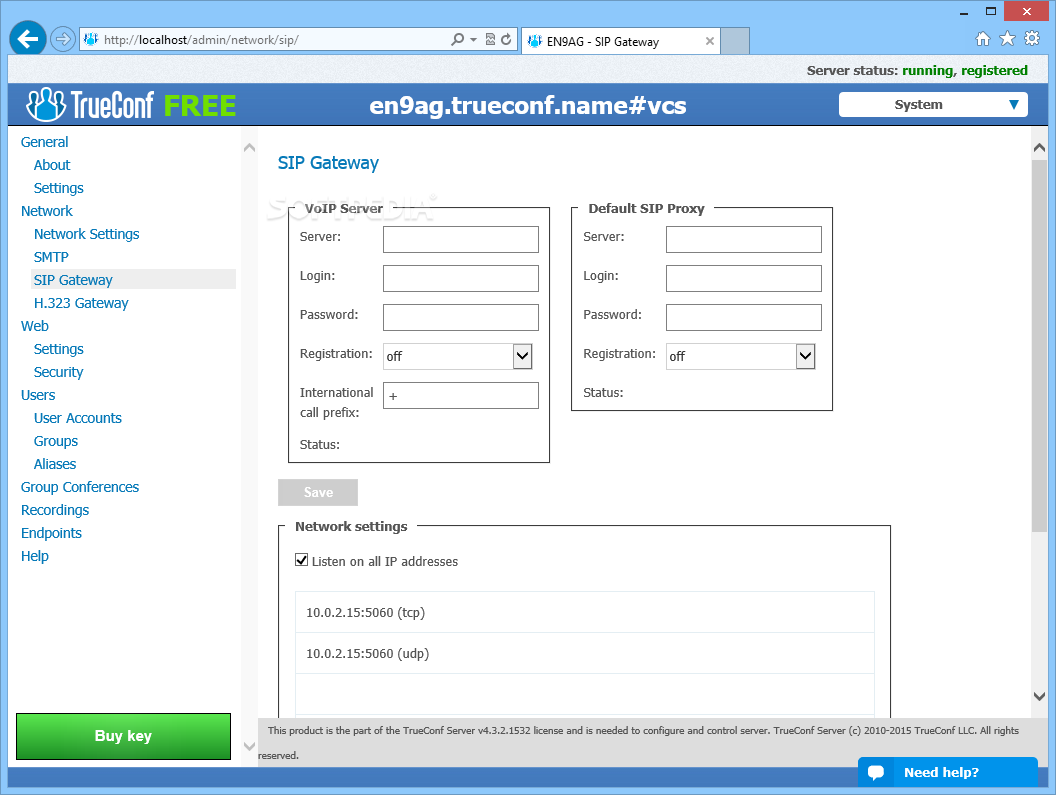Open Favorites star icon
The image size is (1056, 795).
click(x=1007, y=38)
